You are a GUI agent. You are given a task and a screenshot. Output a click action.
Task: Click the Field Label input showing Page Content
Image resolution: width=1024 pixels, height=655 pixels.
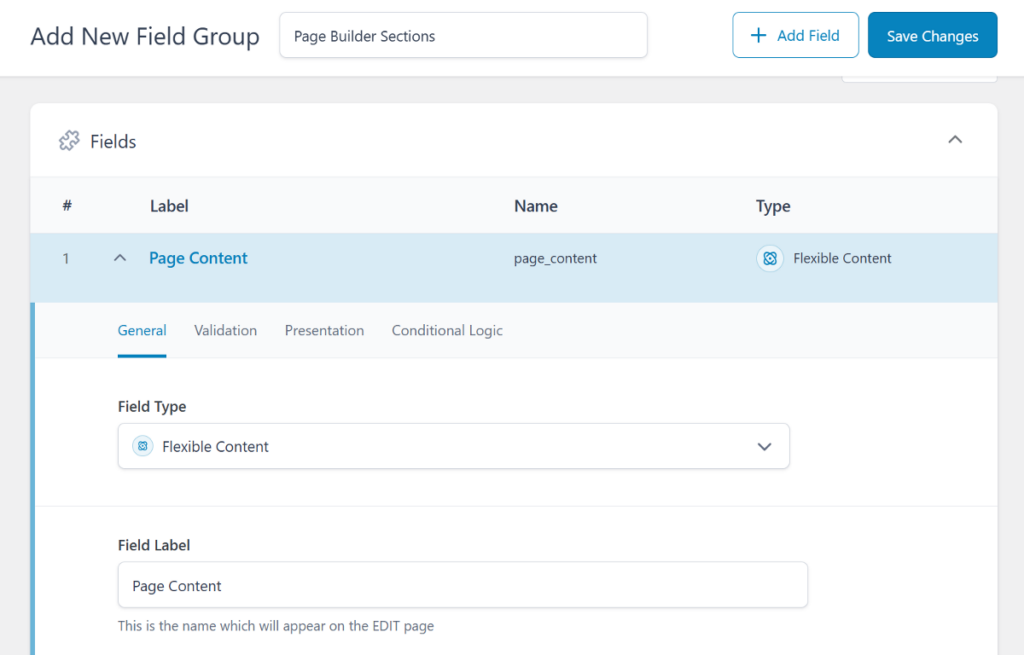(463, 584)
